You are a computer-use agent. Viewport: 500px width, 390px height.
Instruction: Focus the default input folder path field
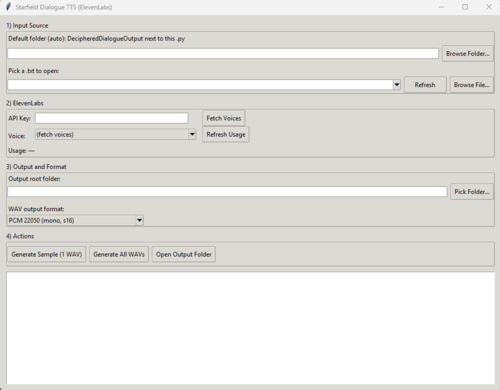223,54
